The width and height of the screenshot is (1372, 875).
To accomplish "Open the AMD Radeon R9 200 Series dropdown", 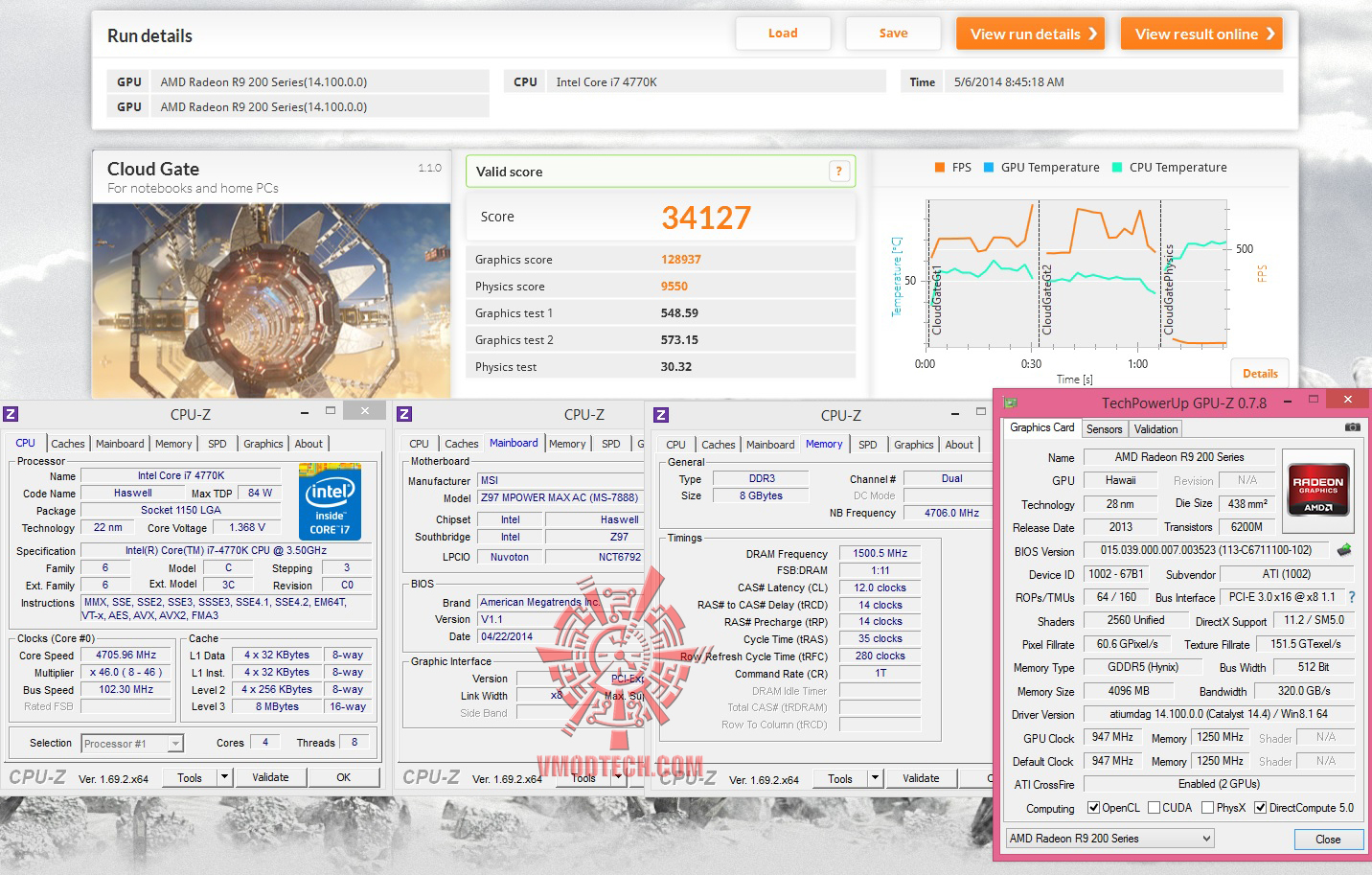I will point(1109,839).
